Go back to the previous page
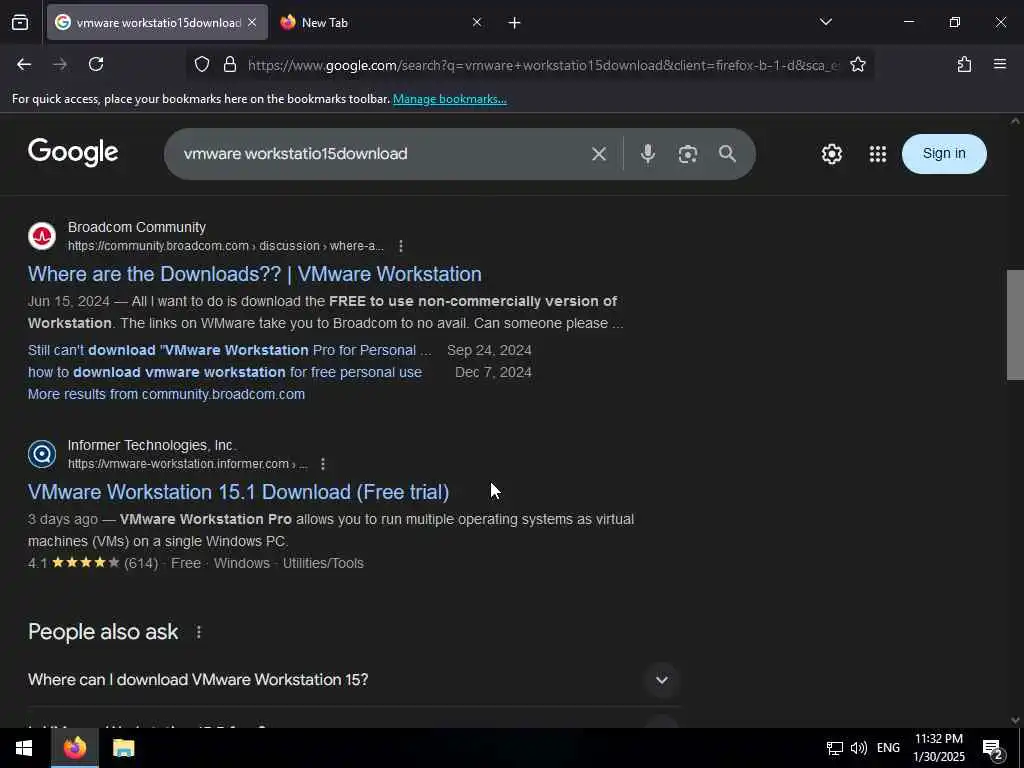 [24, 64]
